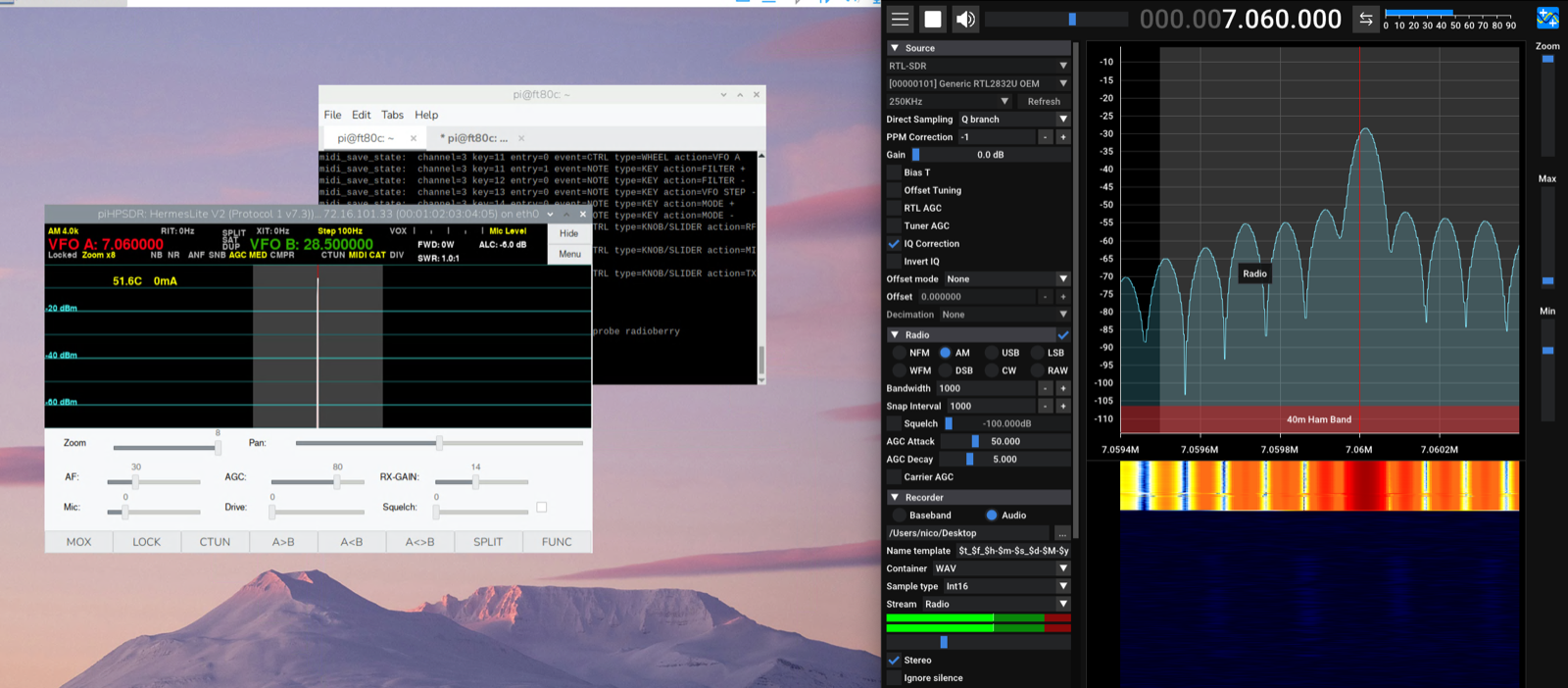Open the Tabs menu in terminal
The height and width of the screenshot is (688, 1568).
tap(392, 115)
